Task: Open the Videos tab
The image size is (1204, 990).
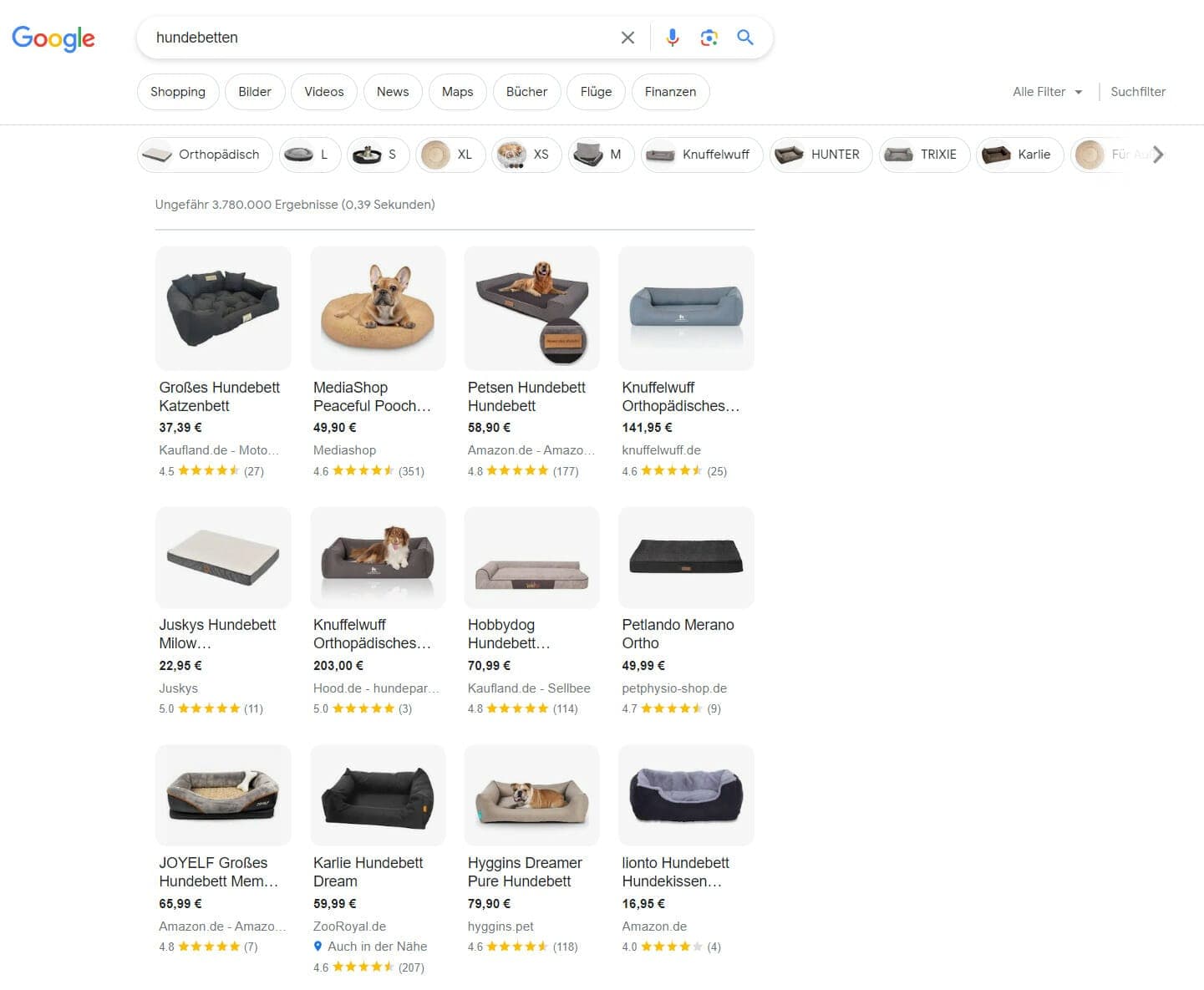Action: (x=324, y=92)
